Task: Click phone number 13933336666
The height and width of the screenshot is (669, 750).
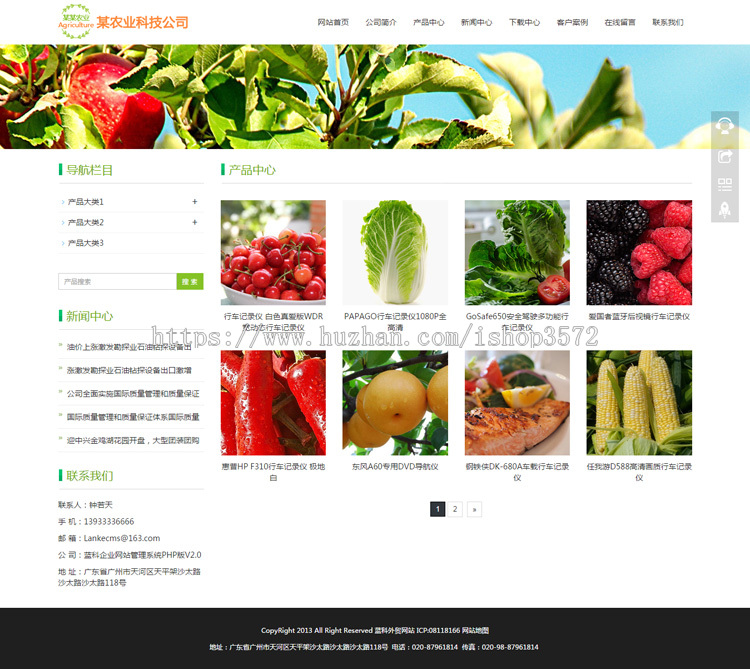Action: [x=109, y=522]
